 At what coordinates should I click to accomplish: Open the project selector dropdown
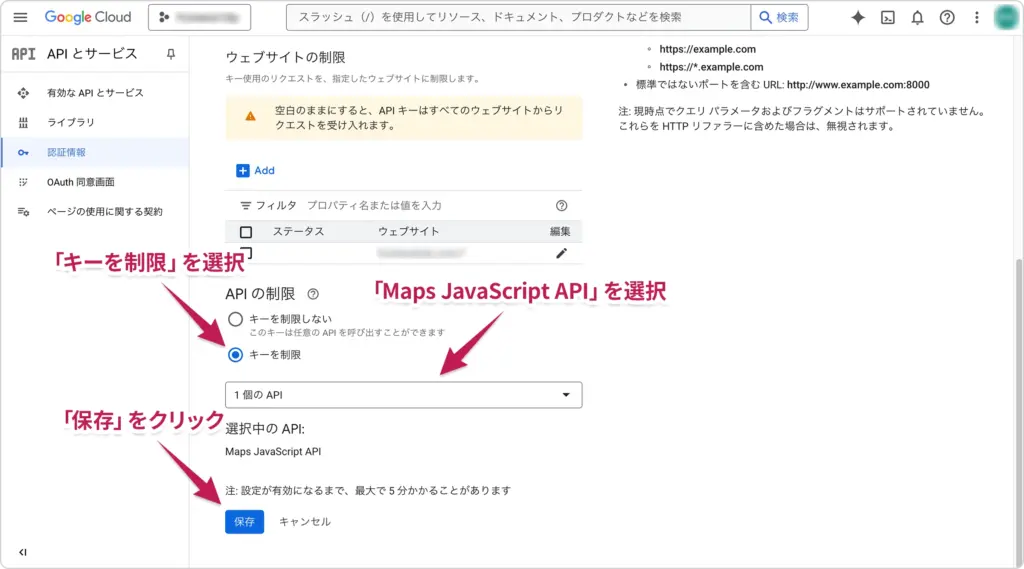point(199,18)
